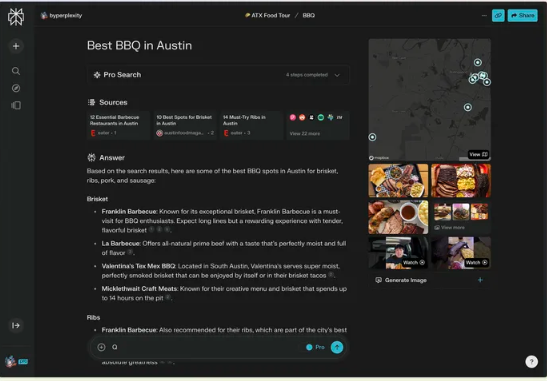Image resolution: width=547 pixels, height=381 pixels.
Task: Click the Pro Search sparkle icon
Action: tap(97, 75)
